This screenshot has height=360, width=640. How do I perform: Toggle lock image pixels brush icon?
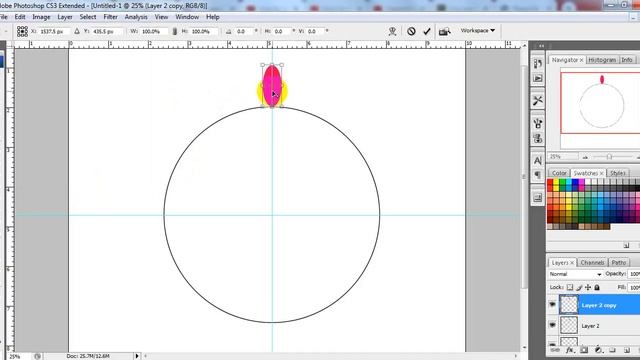point(579,288)
